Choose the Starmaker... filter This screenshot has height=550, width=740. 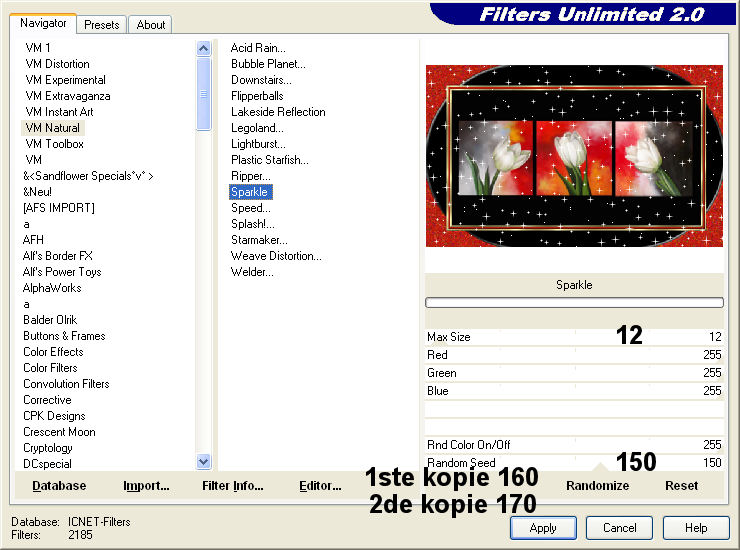(259, 240)
